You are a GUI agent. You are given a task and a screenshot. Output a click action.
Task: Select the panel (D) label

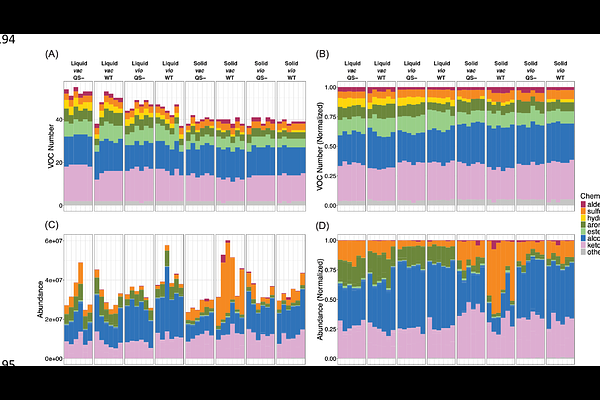click(x=323, y=227)
